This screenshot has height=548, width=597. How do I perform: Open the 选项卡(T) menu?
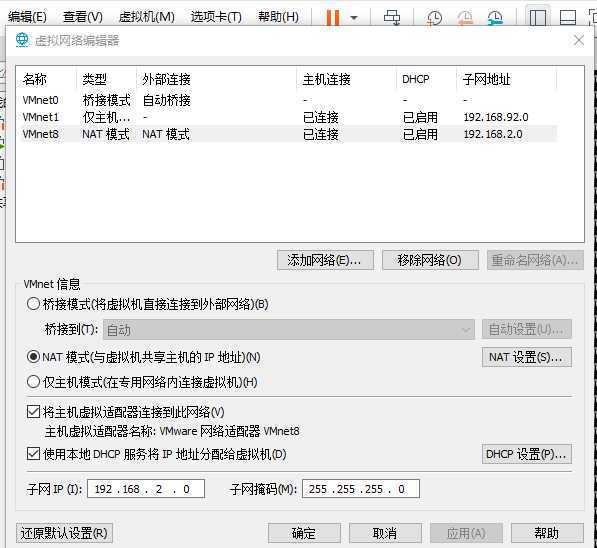tap(216, 17)
